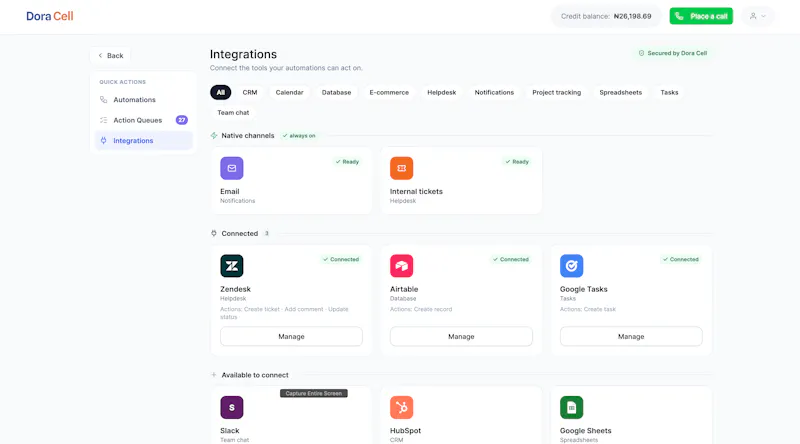Go Back using the Back button
Screen dimensions: 800x444
tap(111, 56)
